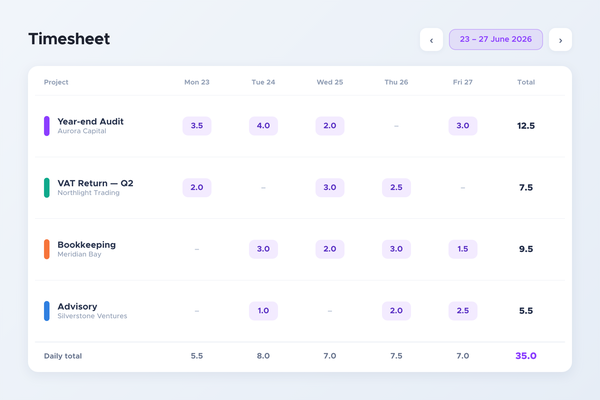The height and width of the screenshot is (400, 600).
Task: Click the green VAT Return color marker
Action: click(x=47, y=188)
